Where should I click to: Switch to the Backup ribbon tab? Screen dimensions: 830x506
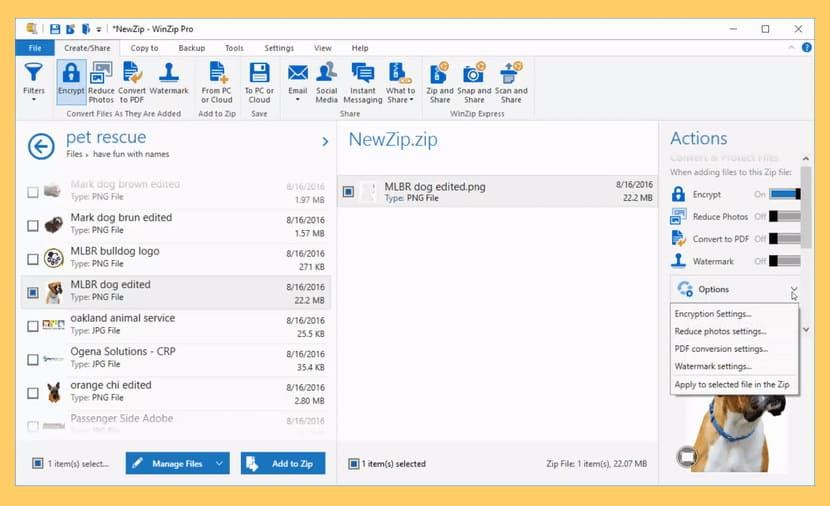tap(192, 48)
